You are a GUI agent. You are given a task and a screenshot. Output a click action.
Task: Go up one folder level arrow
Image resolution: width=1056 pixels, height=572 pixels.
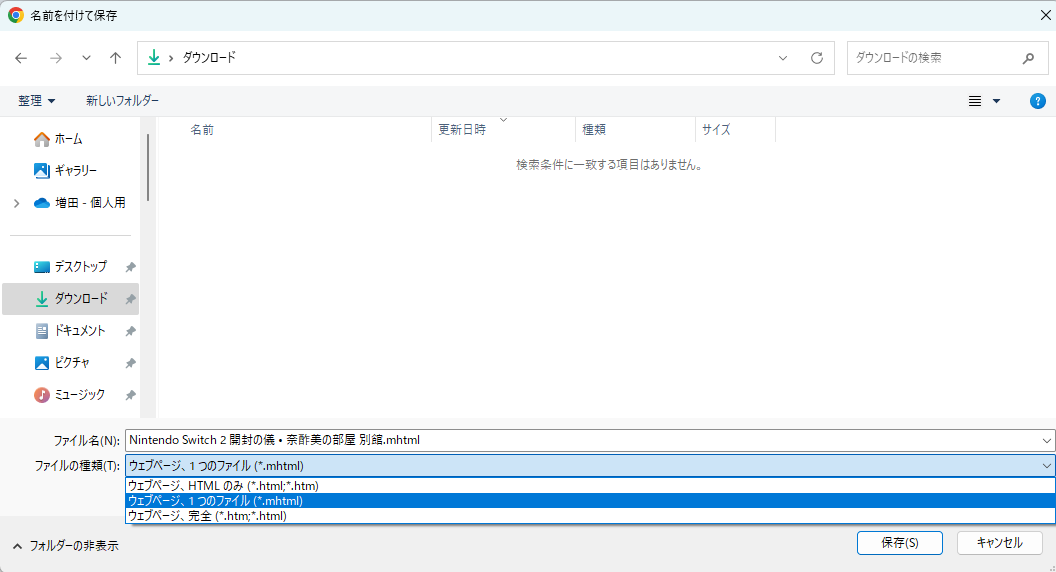[115, 58]
